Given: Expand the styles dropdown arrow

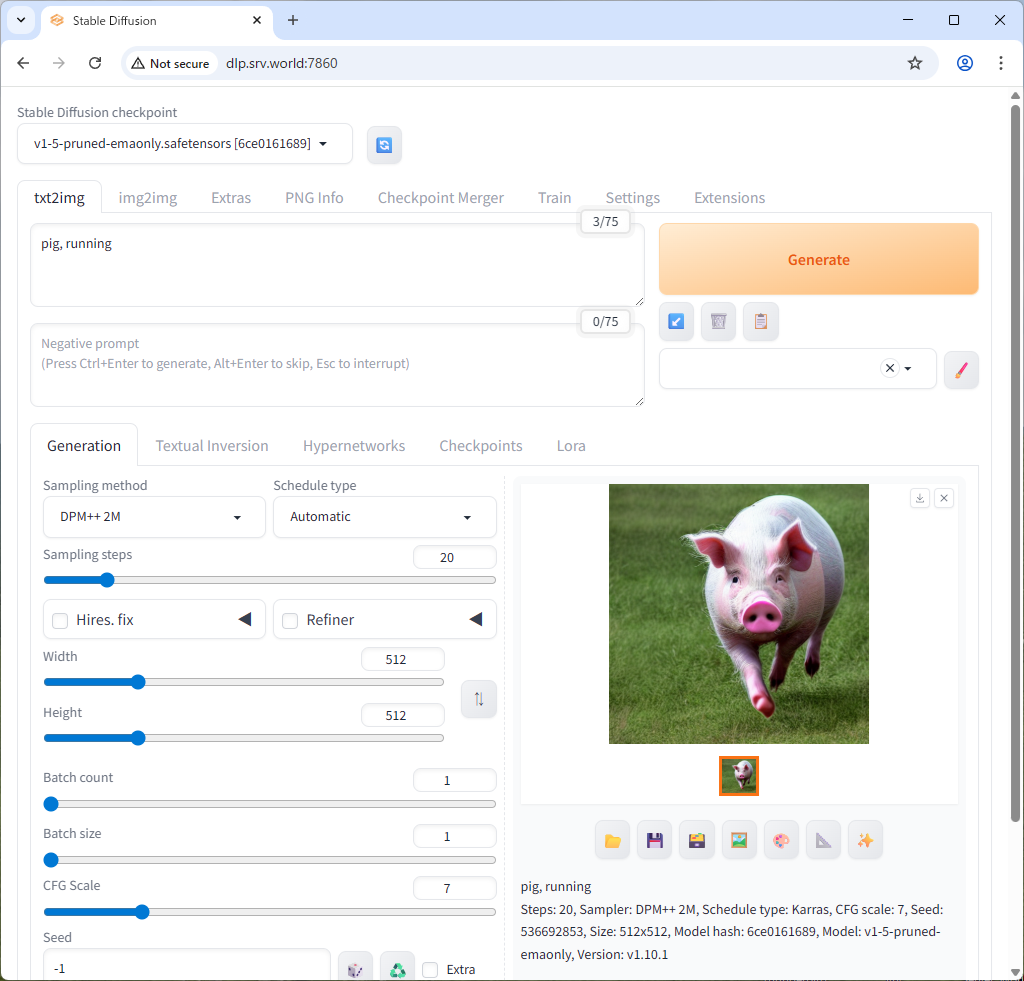Looking at the screenshot, I should tap(908, 369).
